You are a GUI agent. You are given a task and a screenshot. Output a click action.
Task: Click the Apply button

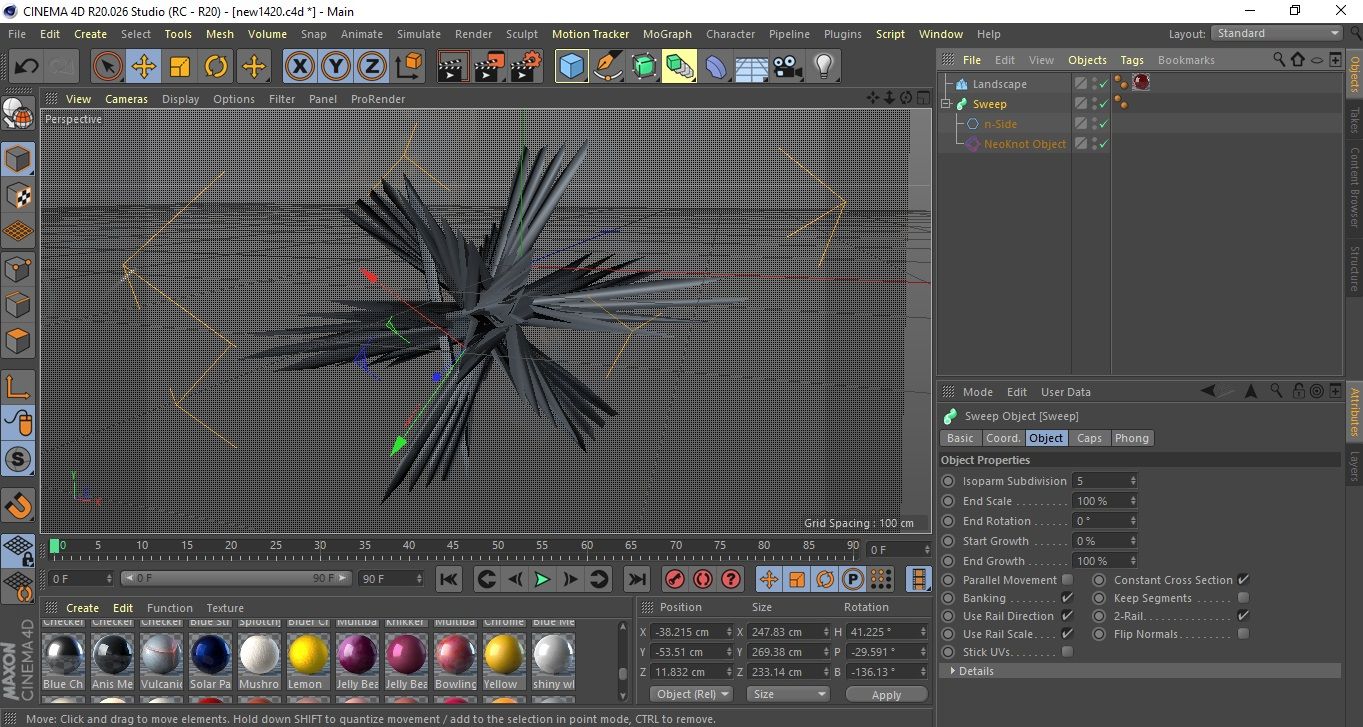pyautogui.click(x=886, y=694)
